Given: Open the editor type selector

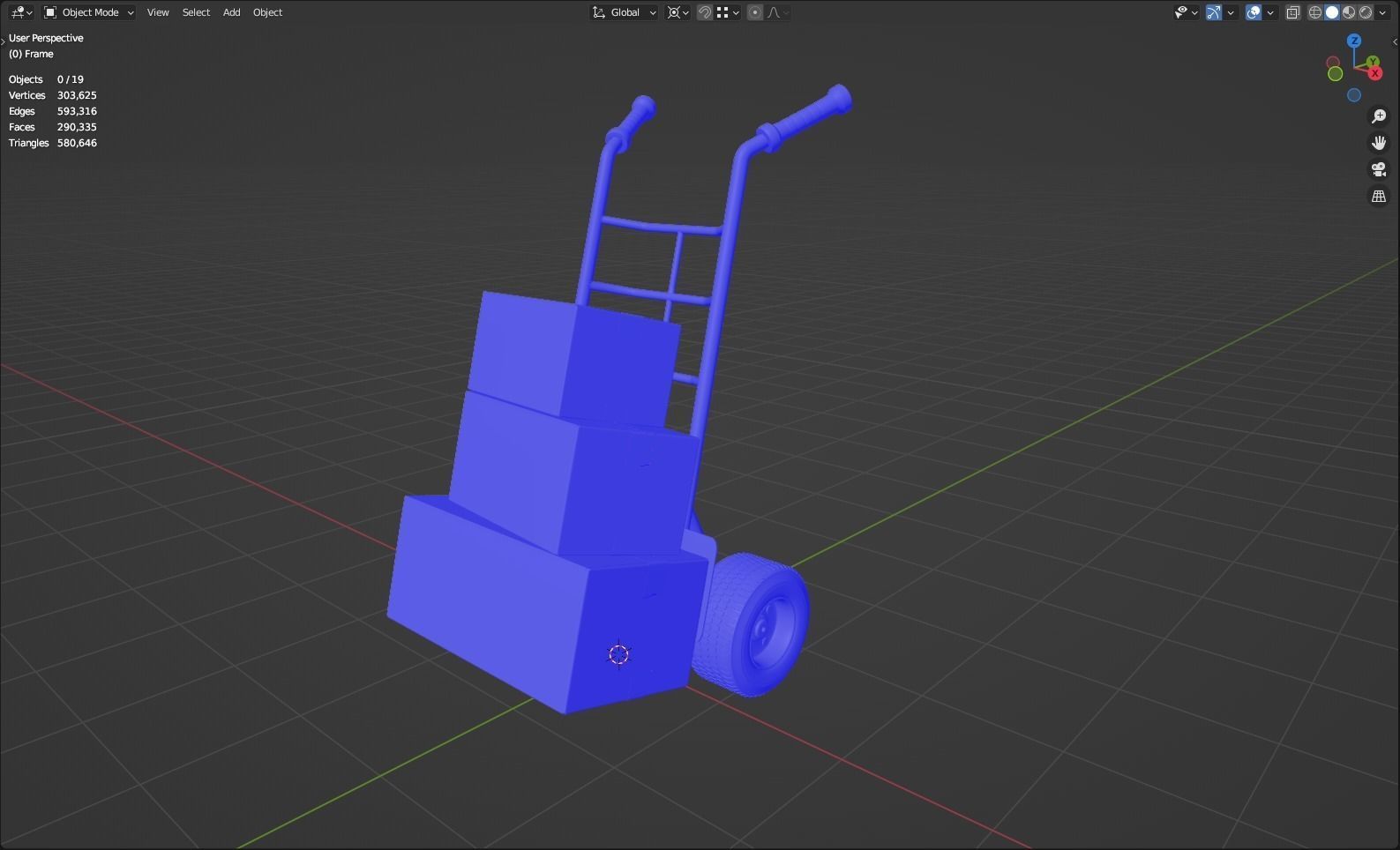Looking at the screenshot, I should (x=21, y=12).
